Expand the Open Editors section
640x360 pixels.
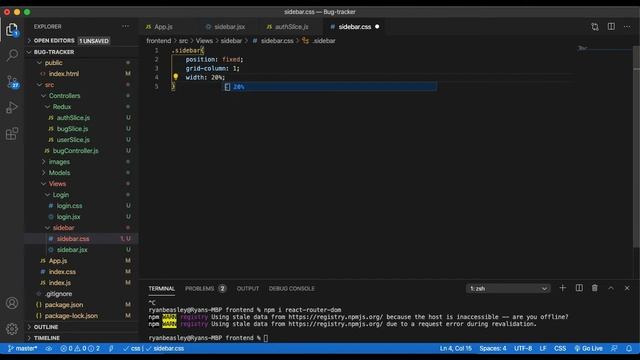tap(53, 41)
